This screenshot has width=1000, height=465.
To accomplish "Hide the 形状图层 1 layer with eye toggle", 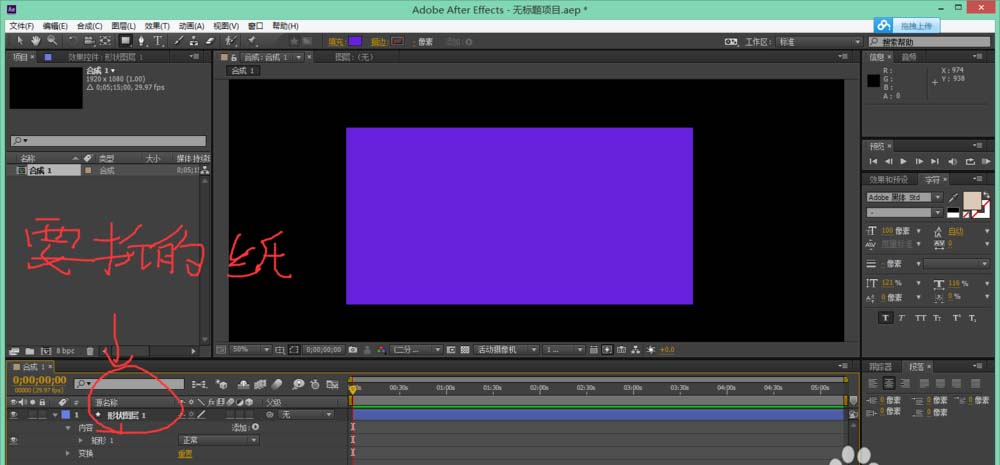I will pos(14,414).
